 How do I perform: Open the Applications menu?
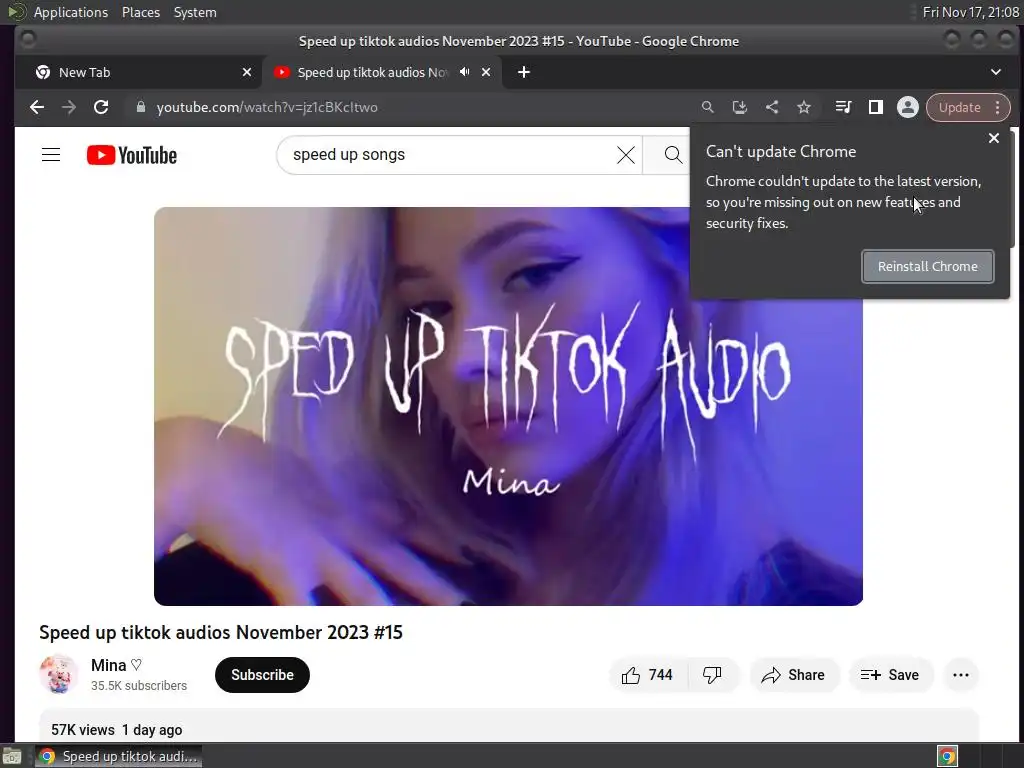(71, 12)
